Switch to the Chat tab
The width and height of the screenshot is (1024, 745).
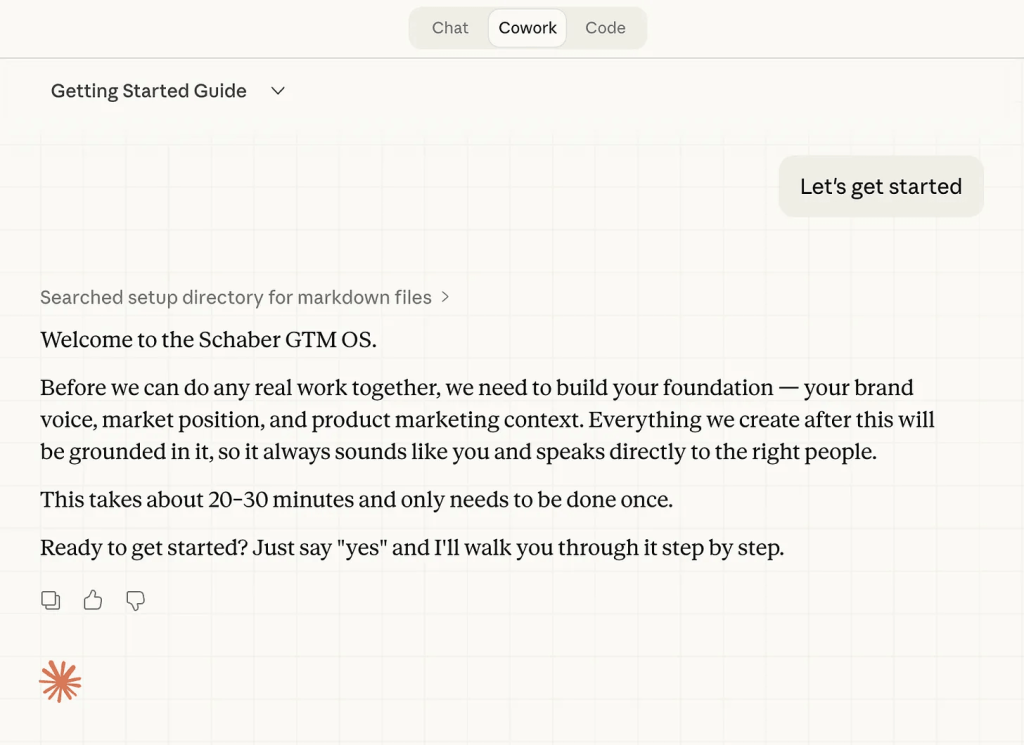click(x=450, y=28)
